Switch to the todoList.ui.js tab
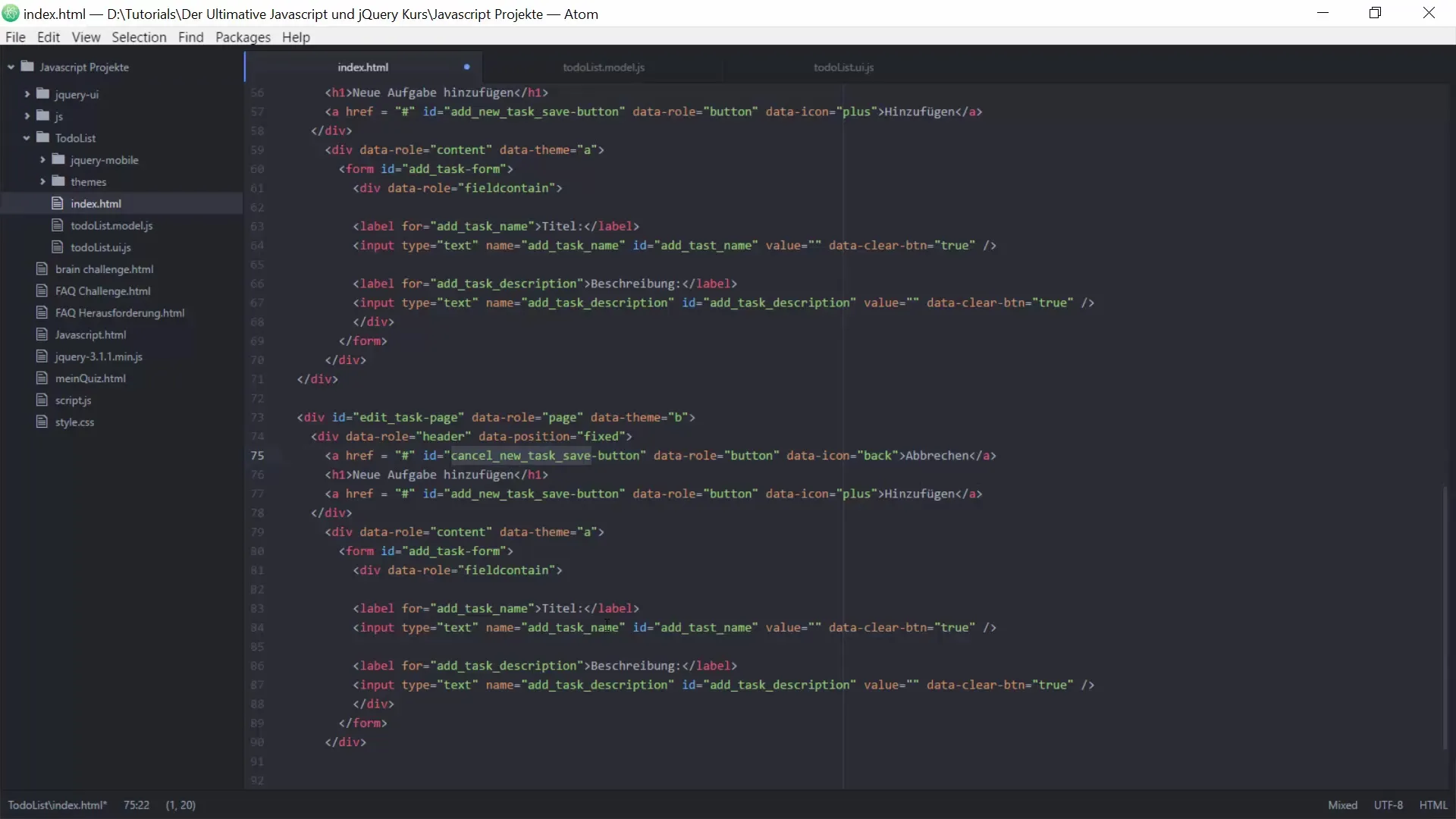 [843, 67]
